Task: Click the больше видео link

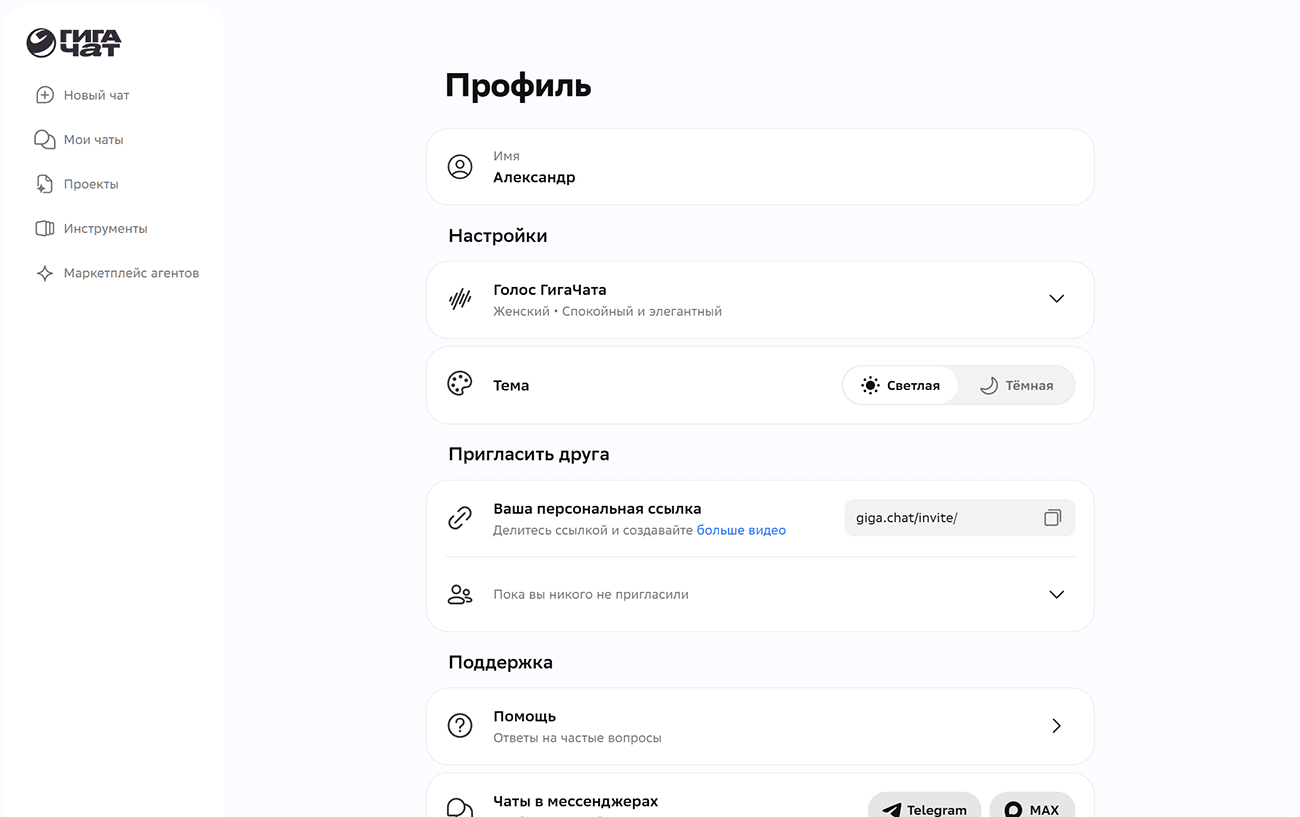Action: (741, 529)
